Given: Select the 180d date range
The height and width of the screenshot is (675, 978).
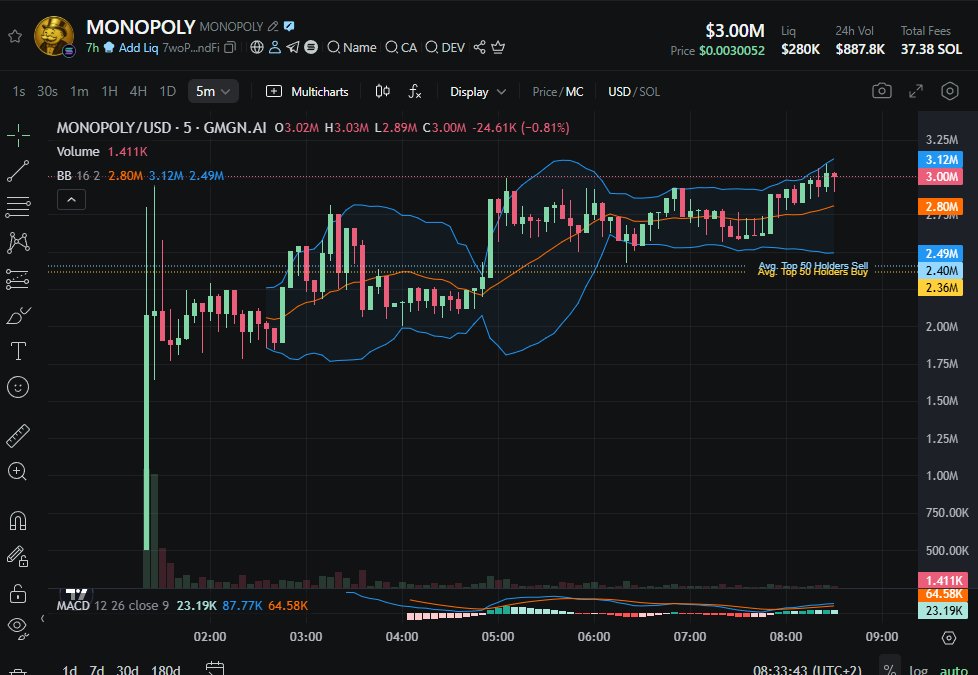Looking at the screenshot, I should coord(165,669).
